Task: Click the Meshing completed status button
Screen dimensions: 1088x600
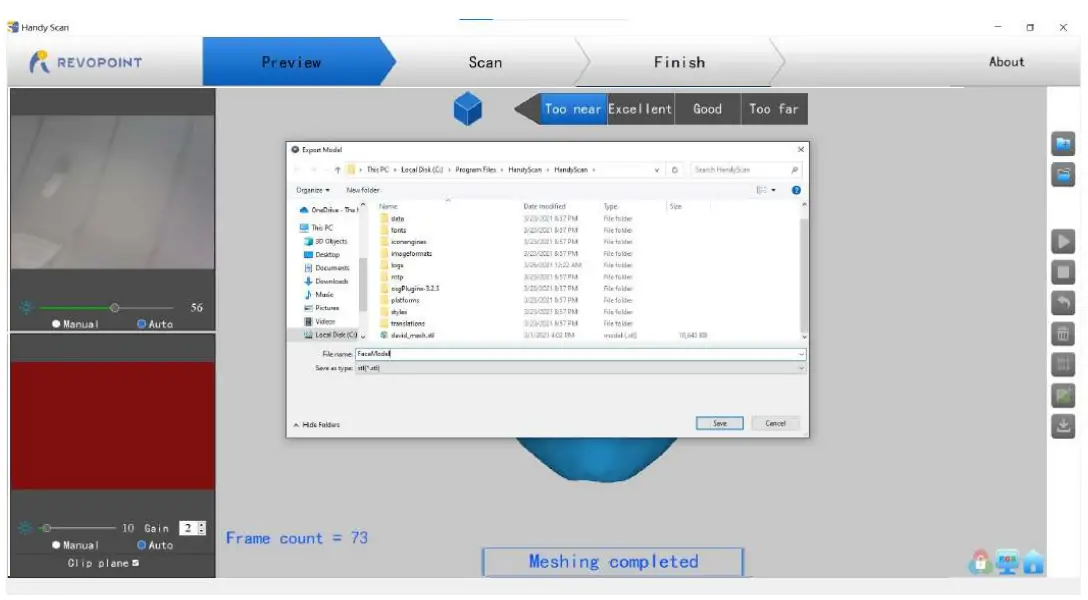Action: (x=613, y=561)
